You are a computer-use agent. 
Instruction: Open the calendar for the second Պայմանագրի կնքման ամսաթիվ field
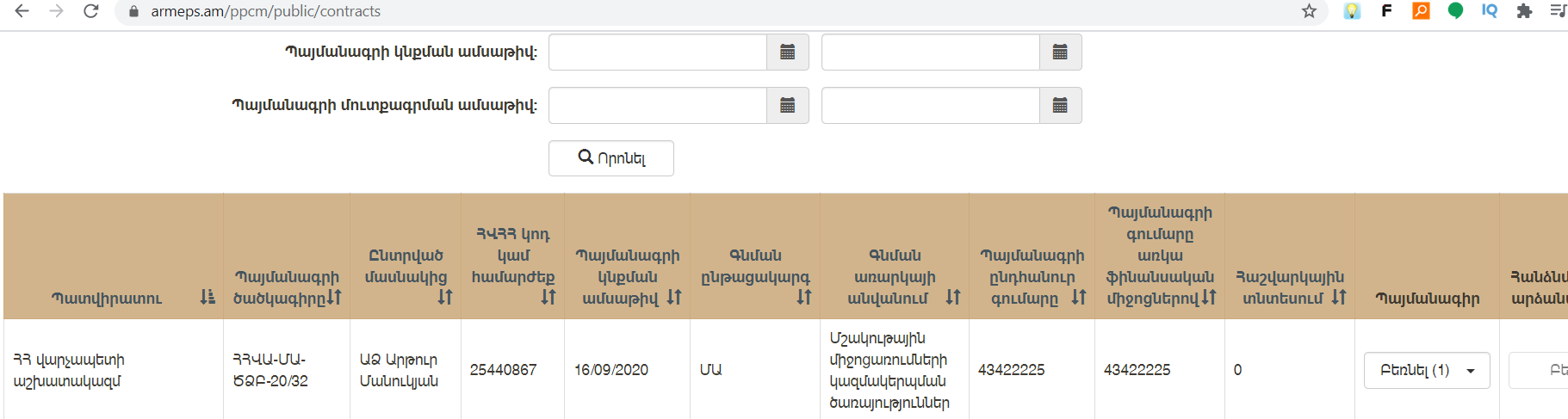[1060, 52]
